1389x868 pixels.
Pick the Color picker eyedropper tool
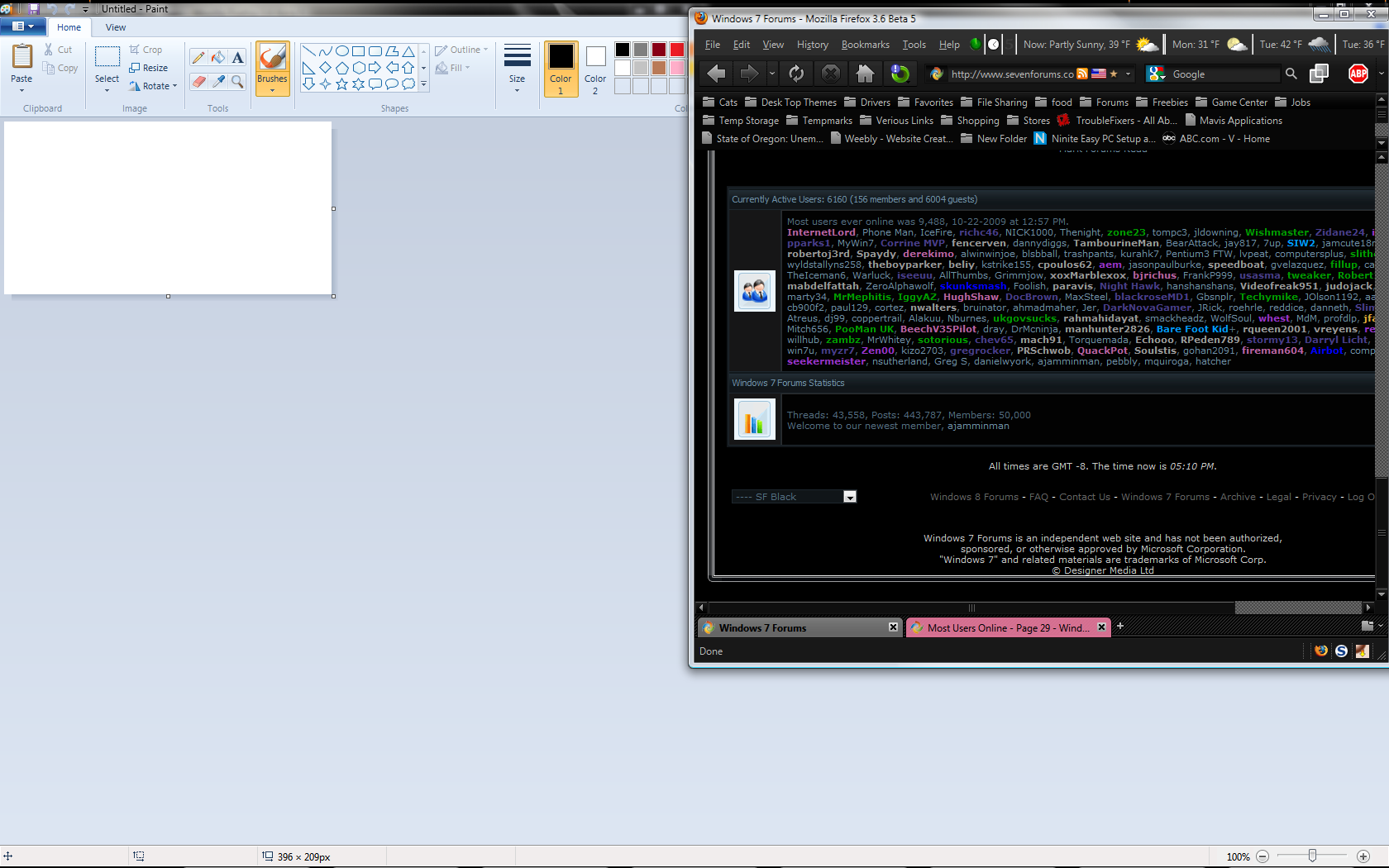pyautogui.click(x=218, y=82)
